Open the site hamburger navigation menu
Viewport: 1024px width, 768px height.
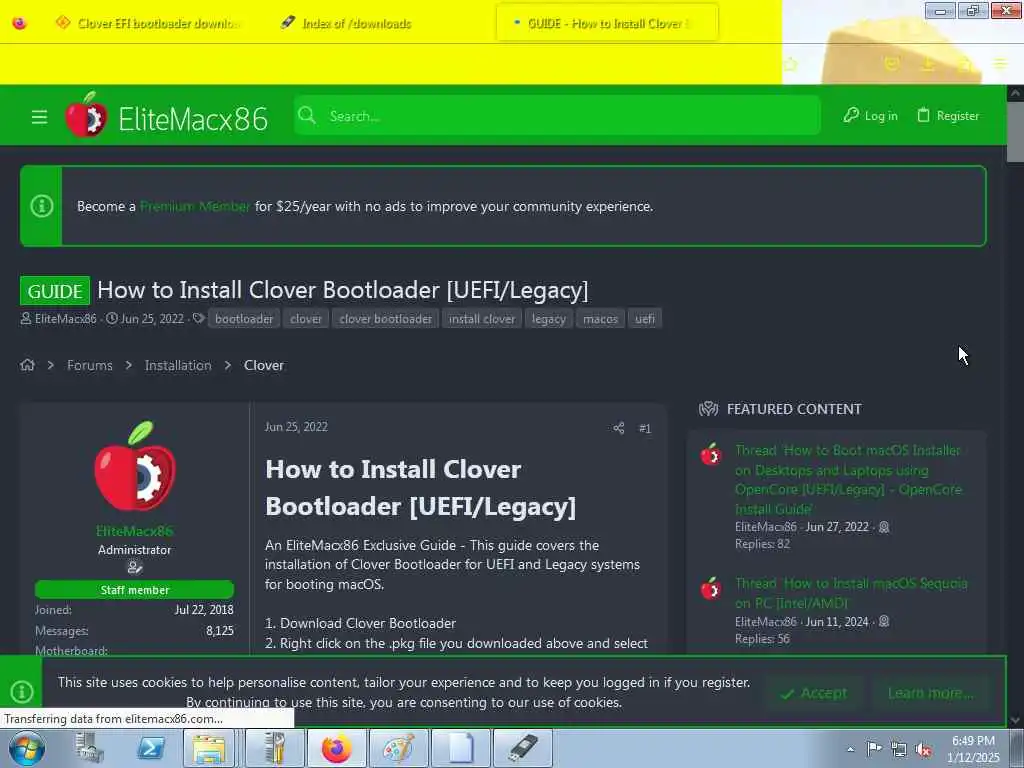39,117
